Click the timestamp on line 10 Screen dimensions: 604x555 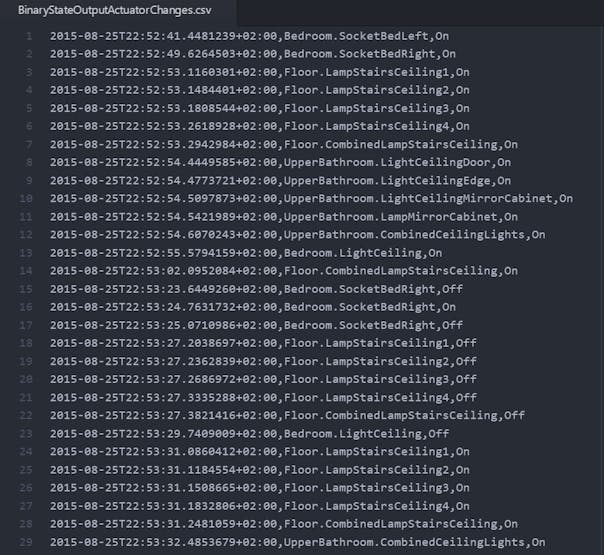click(164, 199)
